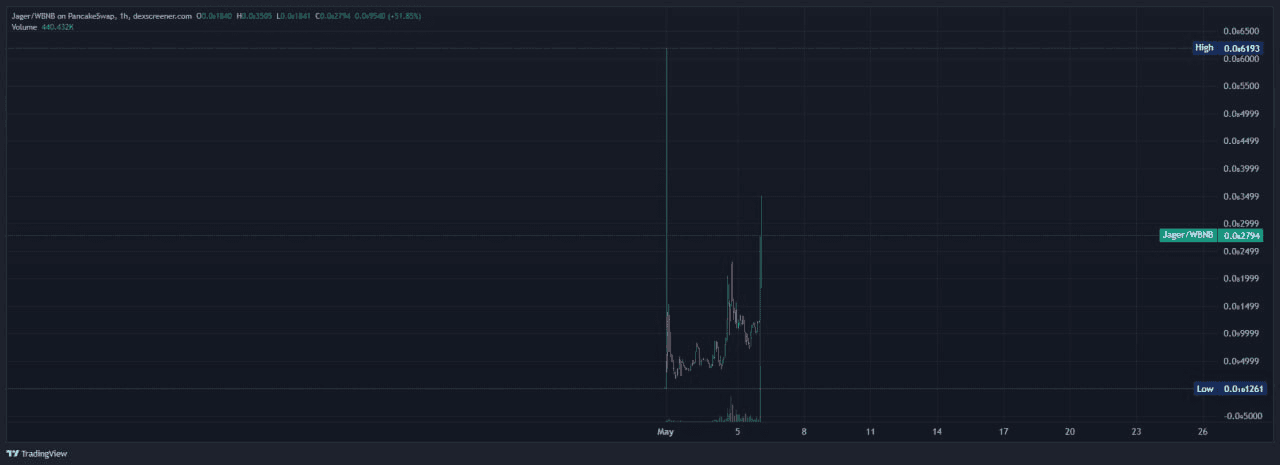Click the Volume indicator label

pyautogui.click(x=22, y=27)
